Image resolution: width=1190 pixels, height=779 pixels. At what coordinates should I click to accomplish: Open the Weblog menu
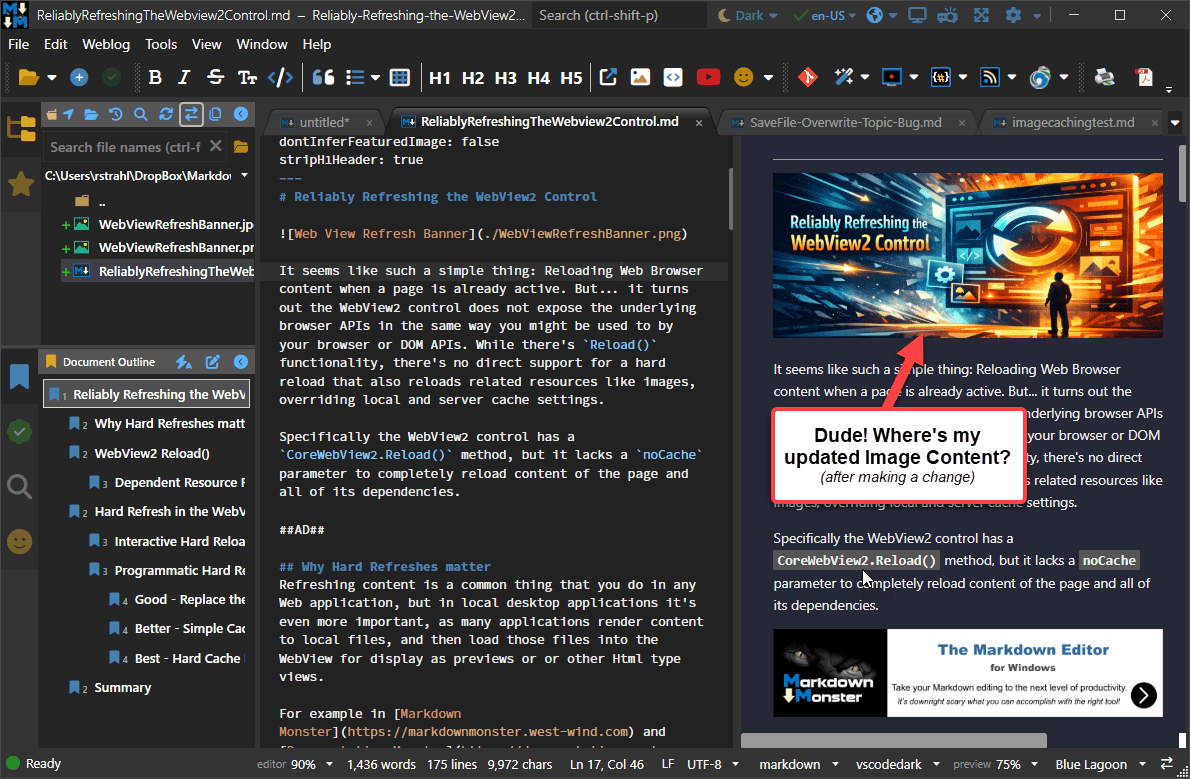(106, 44)
